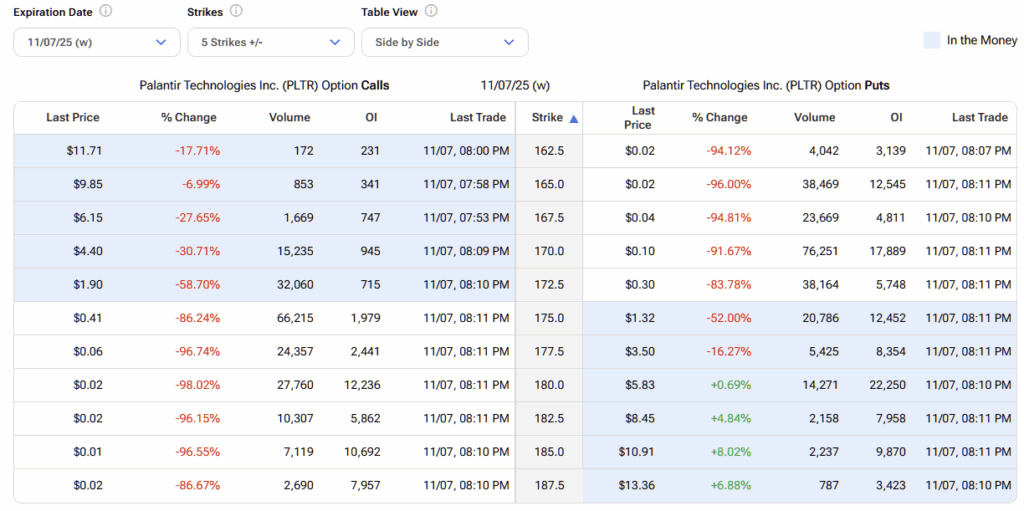Image resolution: width=1024 pixels, height=511 pixels.
Task: Click info icon next to Table View
Action: [x=431, y=12]
